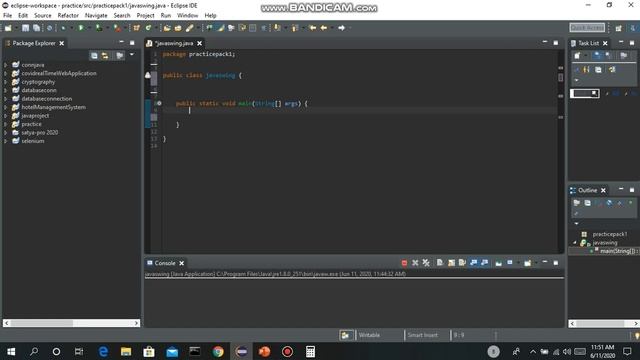Select the Console tab
The image size is (640, 360).
tap(164, 263)
